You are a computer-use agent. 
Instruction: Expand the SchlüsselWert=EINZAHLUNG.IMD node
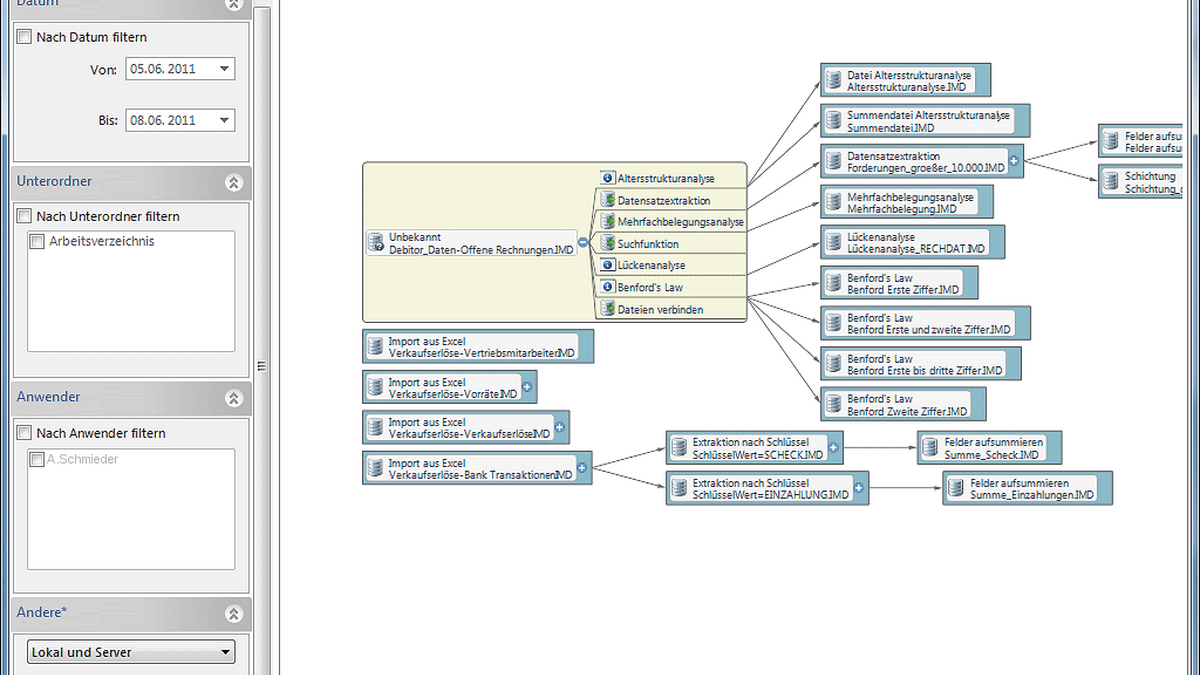[x=858, y=489]
